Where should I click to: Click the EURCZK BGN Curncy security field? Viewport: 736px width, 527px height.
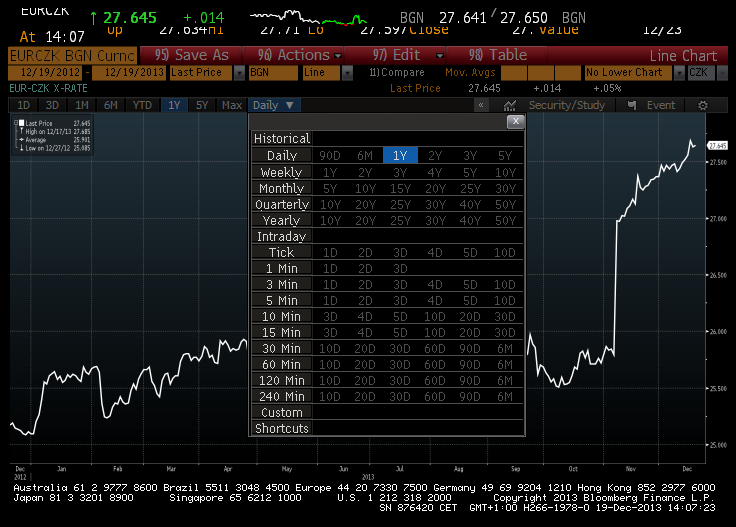pyautogui.click(x=73, y=55)
